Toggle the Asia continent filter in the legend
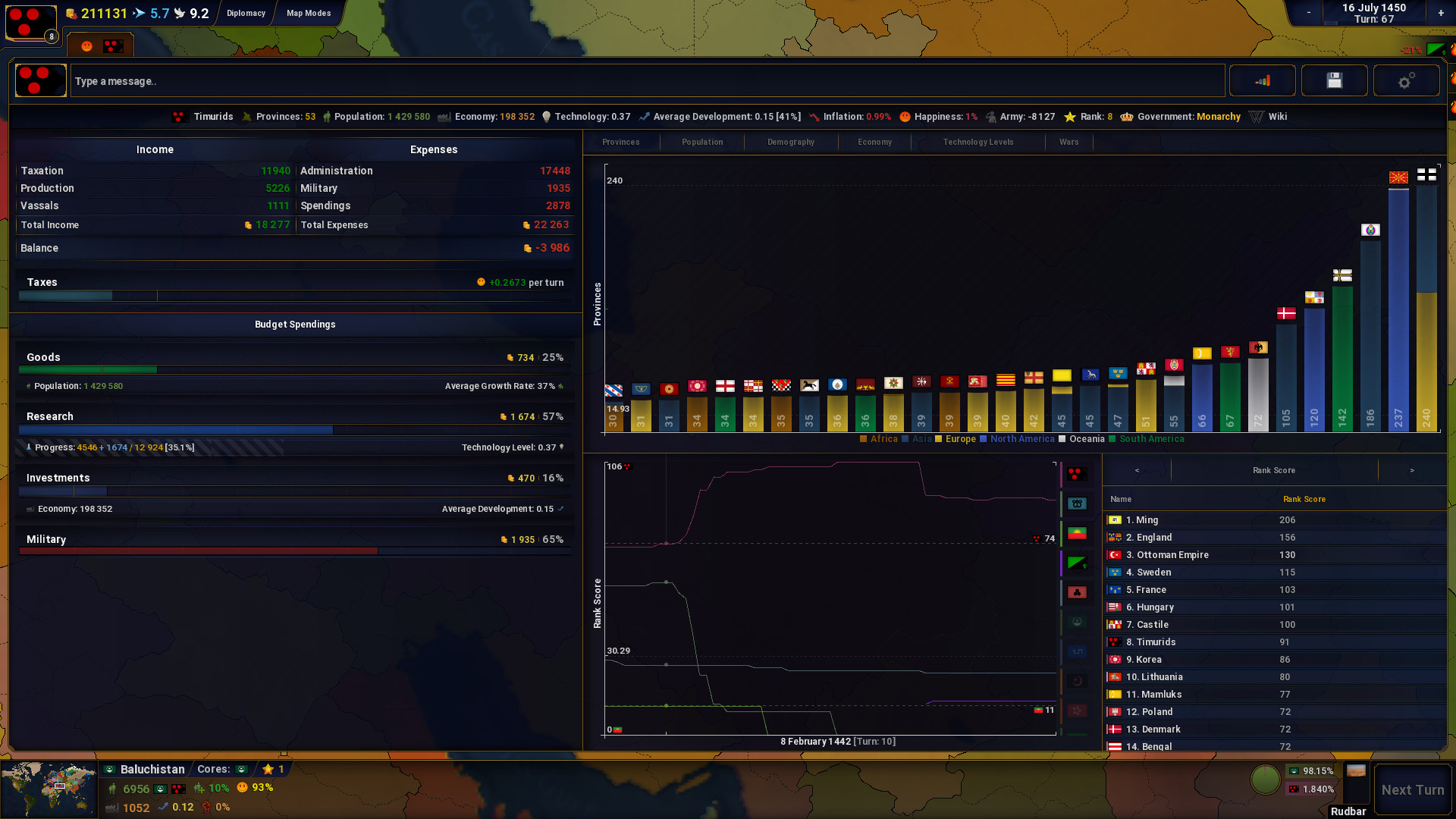The width and height of the screenshot is (1456, 819). point(917,439)
